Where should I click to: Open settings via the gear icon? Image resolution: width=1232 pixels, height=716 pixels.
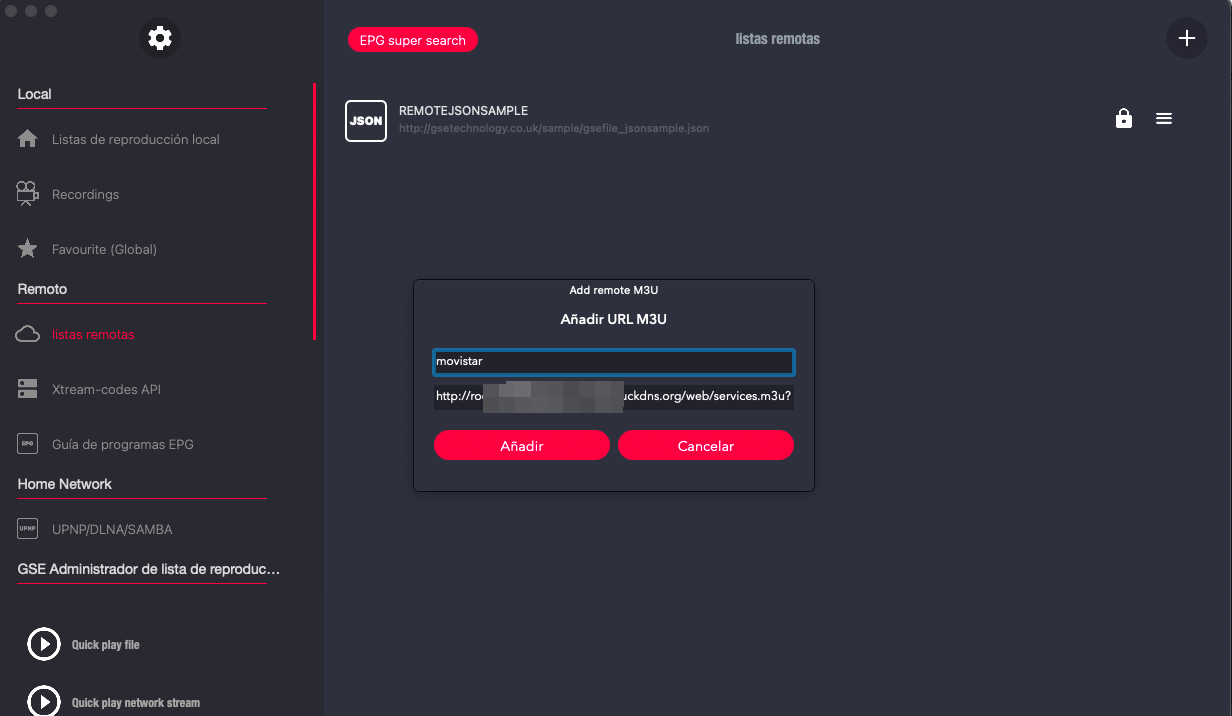tap(159, 38)
